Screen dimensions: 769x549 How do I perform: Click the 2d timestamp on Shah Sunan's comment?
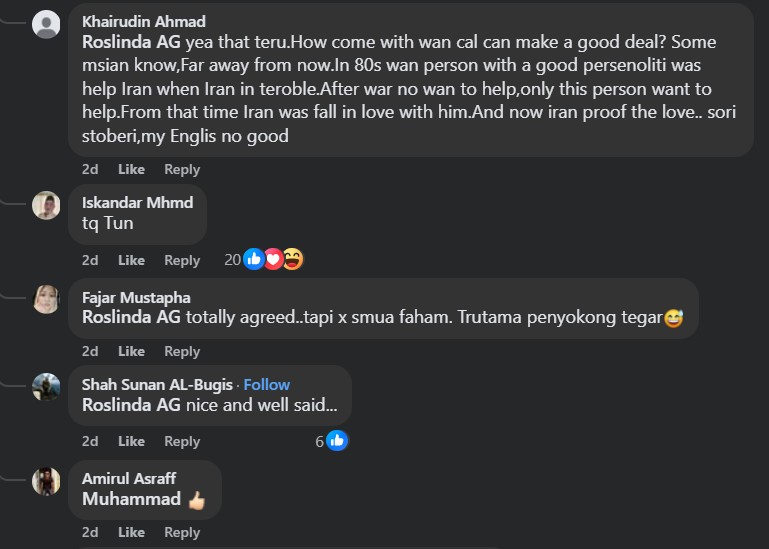coord(90,441)
